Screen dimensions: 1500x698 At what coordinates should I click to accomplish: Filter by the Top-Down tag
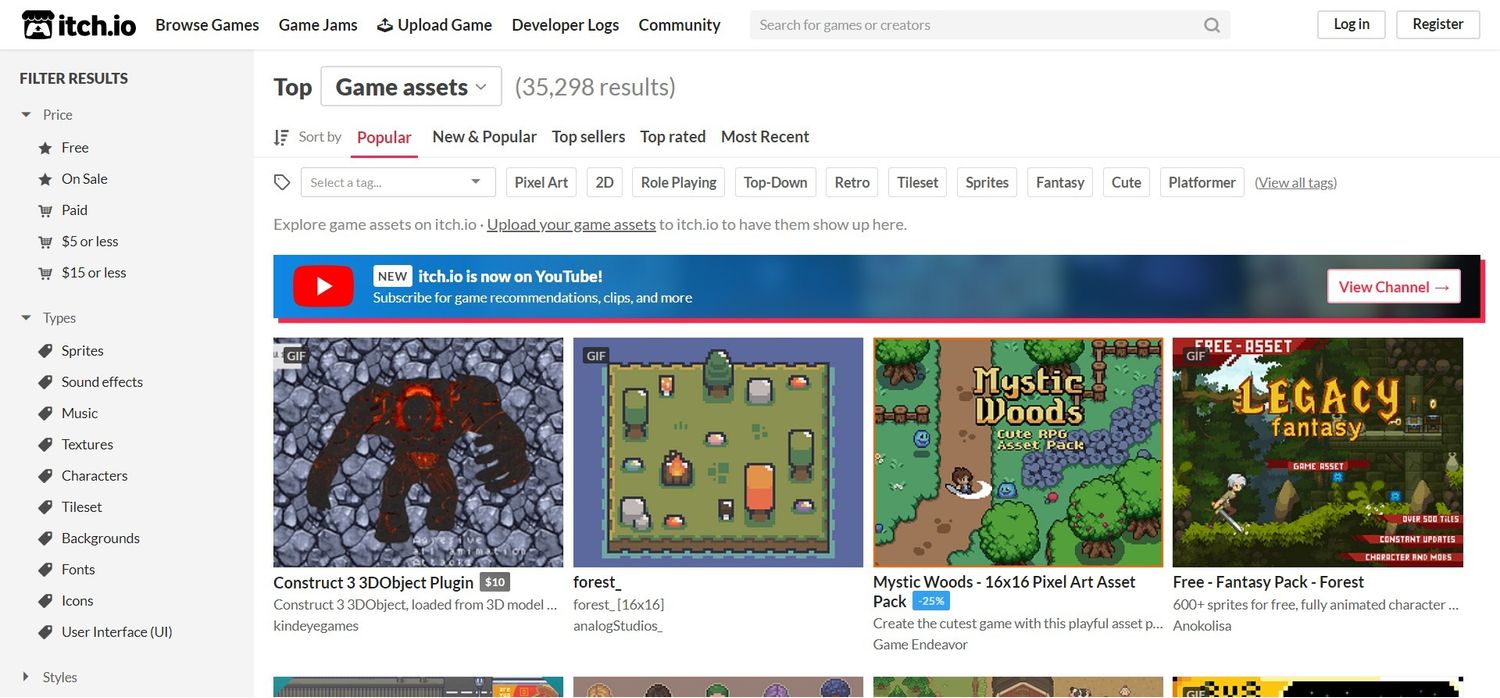(776, 182)
